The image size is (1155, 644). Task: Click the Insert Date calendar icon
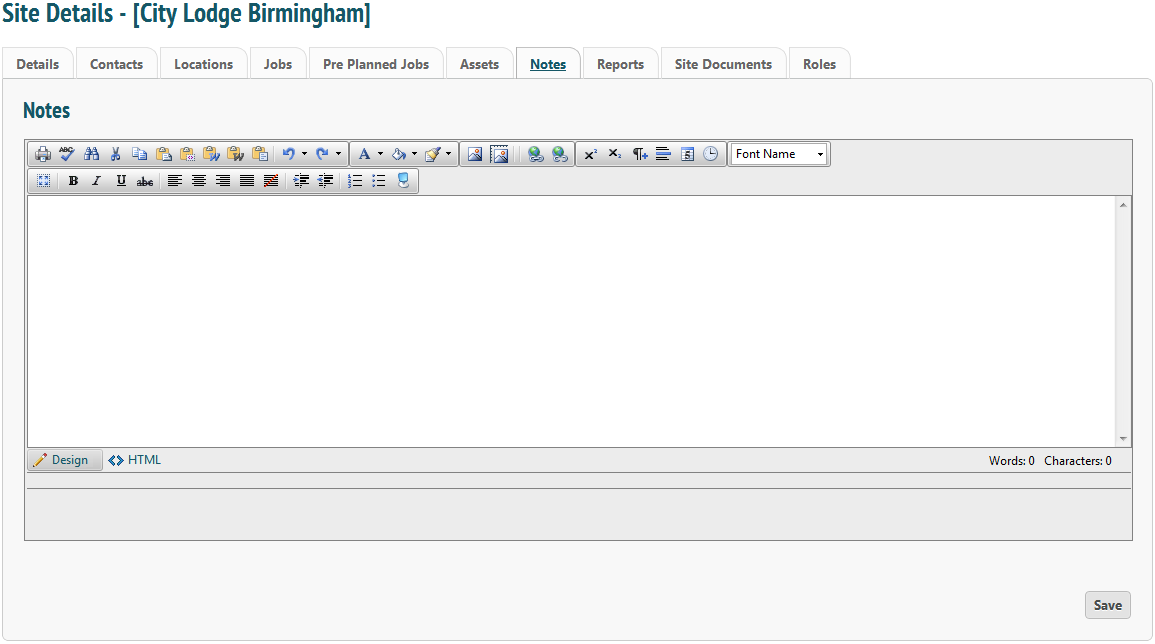687,154
